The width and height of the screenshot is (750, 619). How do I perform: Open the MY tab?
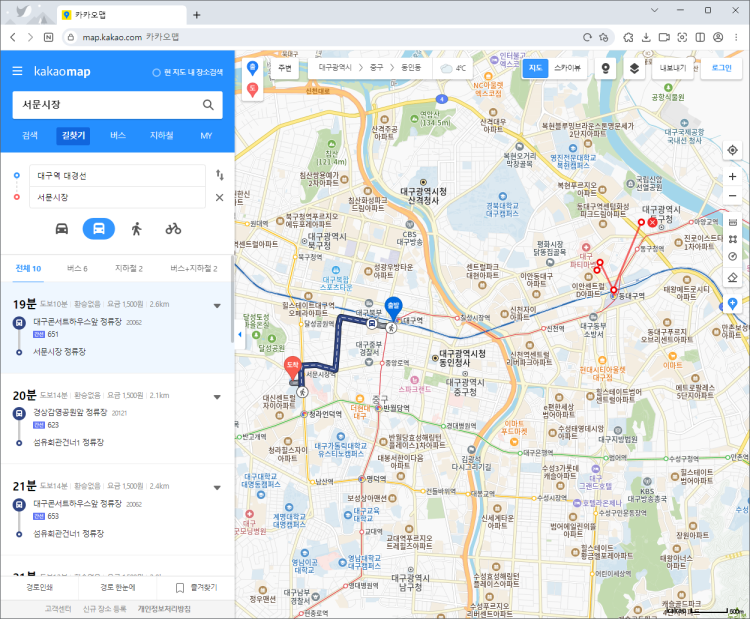coord(206,135)
